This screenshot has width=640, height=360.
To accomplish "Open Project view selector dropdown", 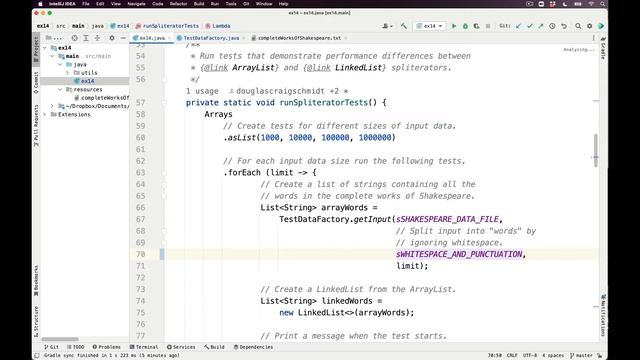I will pyautogui.click(x=53, y=38).
